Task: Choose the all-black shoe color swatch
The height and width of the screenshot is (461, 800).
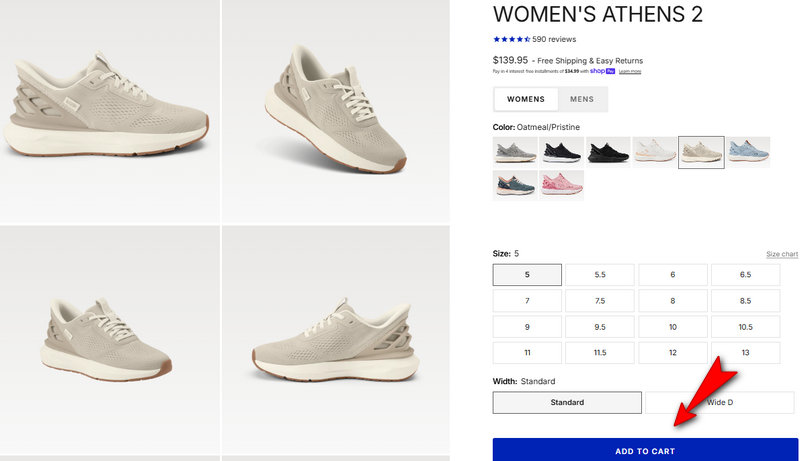Action: click(x=608, y=151)
